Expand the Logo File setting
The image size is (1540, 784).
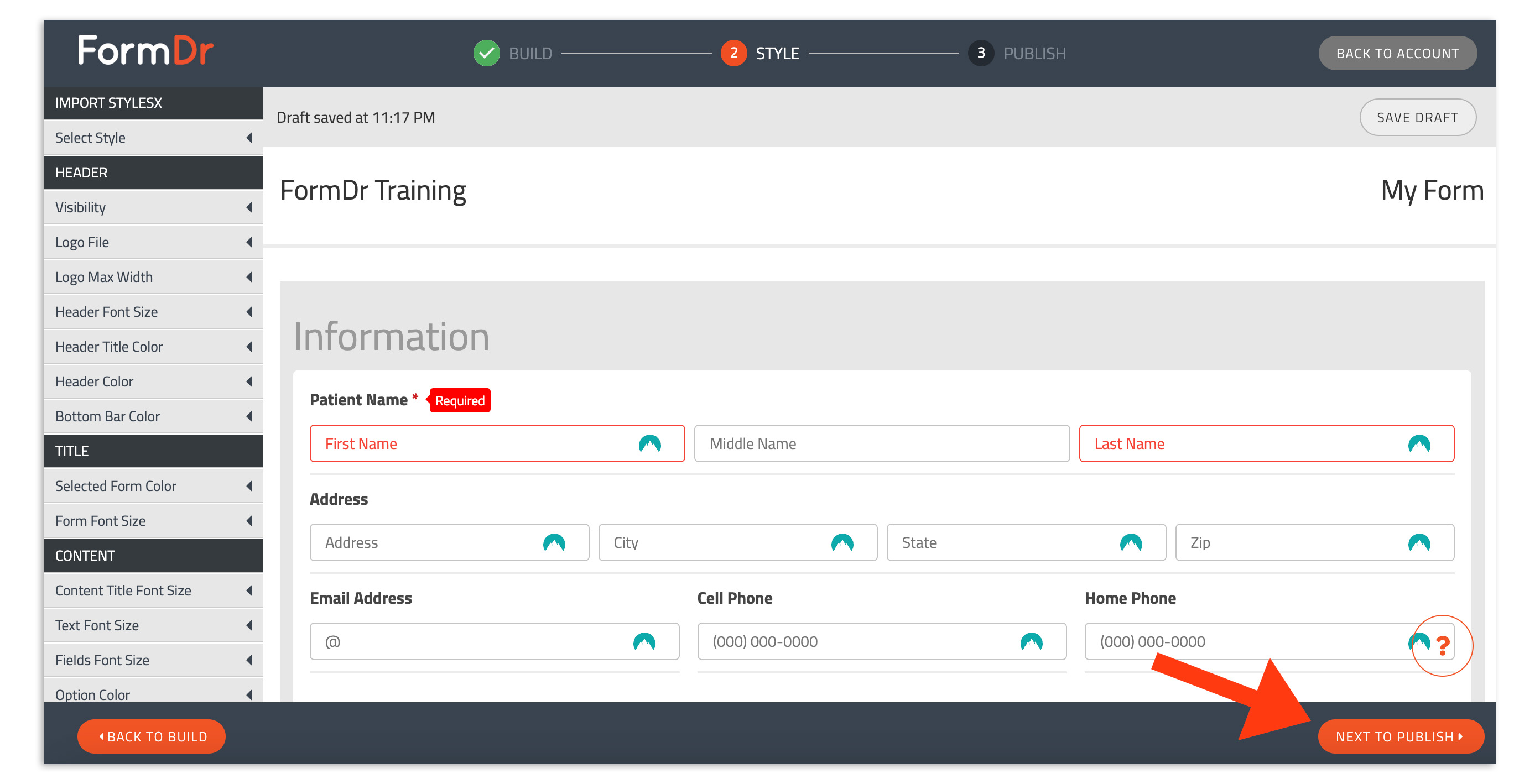pos(154,242)
